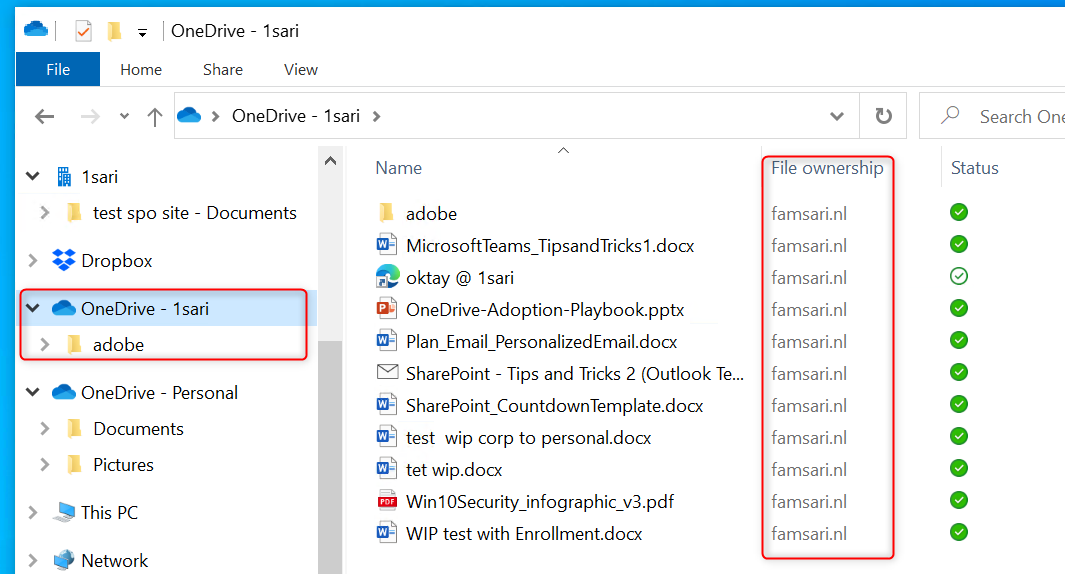This screenshot has height=574, width=1065.
Task: Select 'WIP test with Enrollment.docx' file
Action: pos(524,534)
